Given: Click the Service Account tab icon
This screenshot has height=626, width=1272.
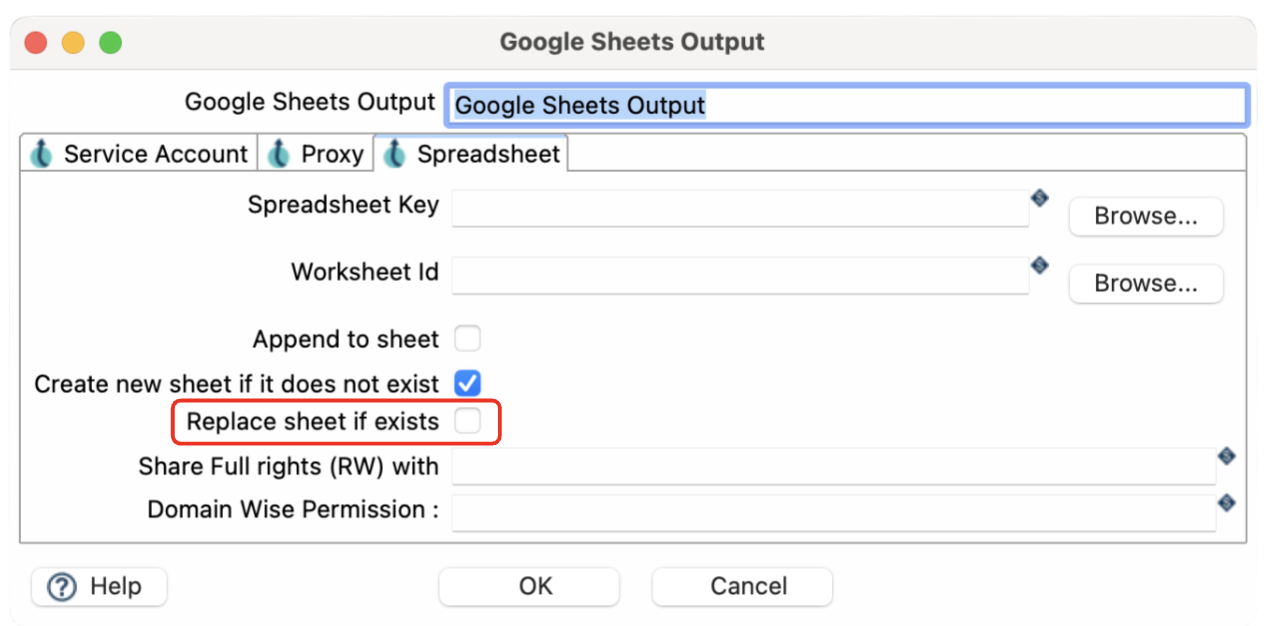Looking at the screenshot, I should pos(42,154).
